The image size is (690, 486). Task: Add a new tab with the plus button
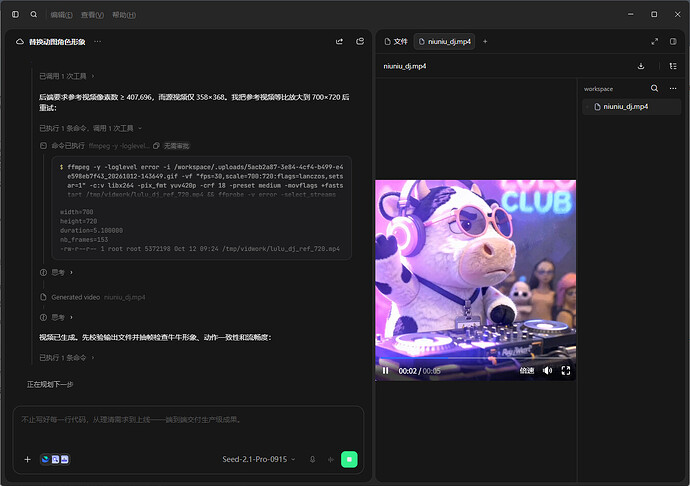pos(485,41)
